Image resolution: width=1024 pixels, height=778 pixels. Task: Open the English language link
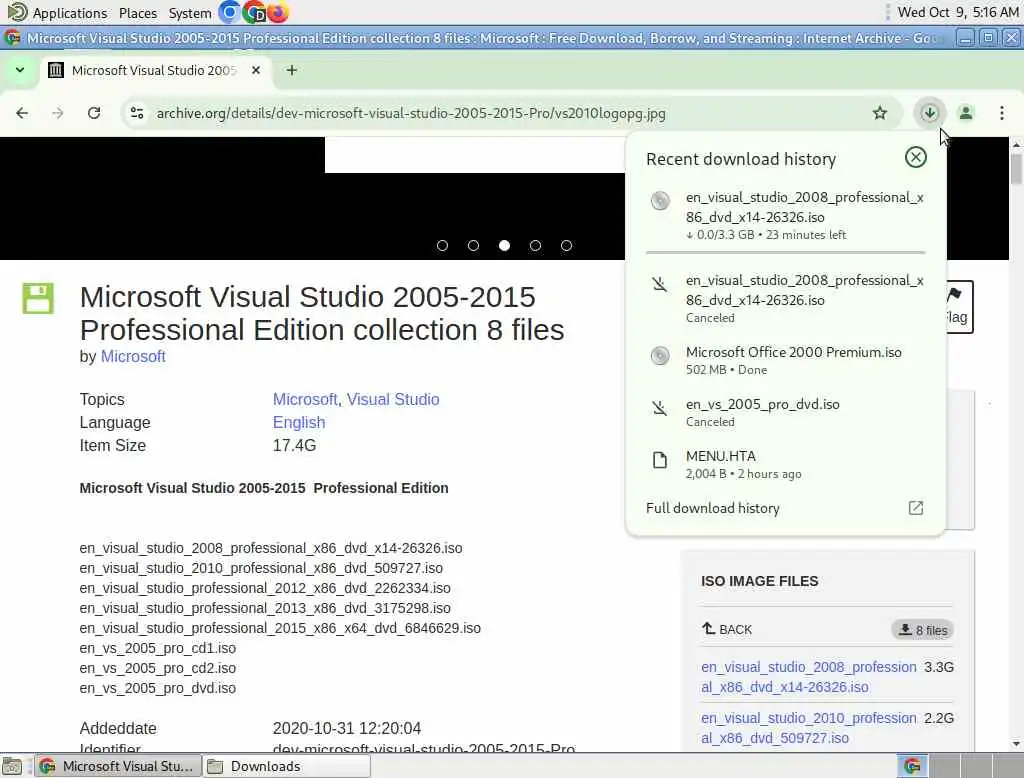298,423
